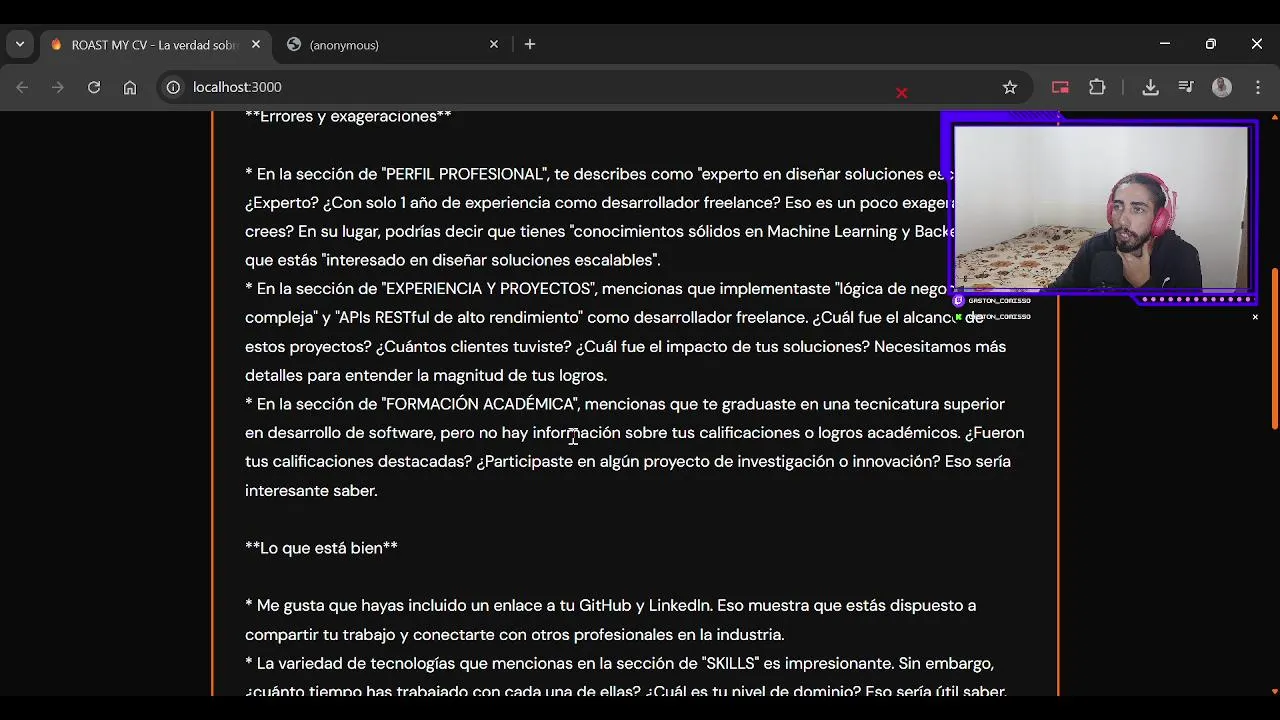Click the scrollbar down arrow
This screenshot has width=1280, height=720.
[1274, 691]
